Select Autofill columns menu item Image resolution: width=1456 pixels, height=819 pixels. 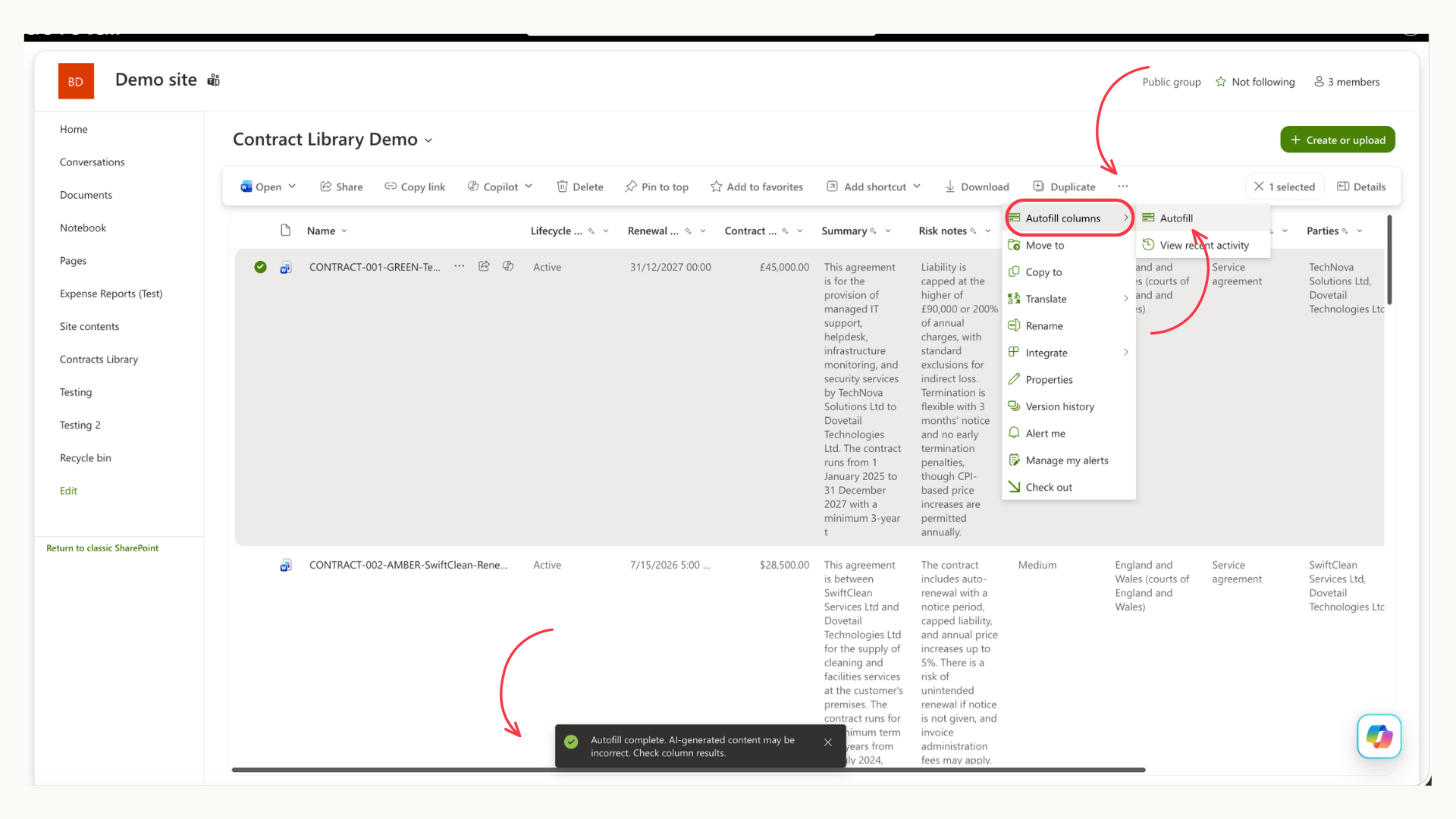pos(1068,218)
